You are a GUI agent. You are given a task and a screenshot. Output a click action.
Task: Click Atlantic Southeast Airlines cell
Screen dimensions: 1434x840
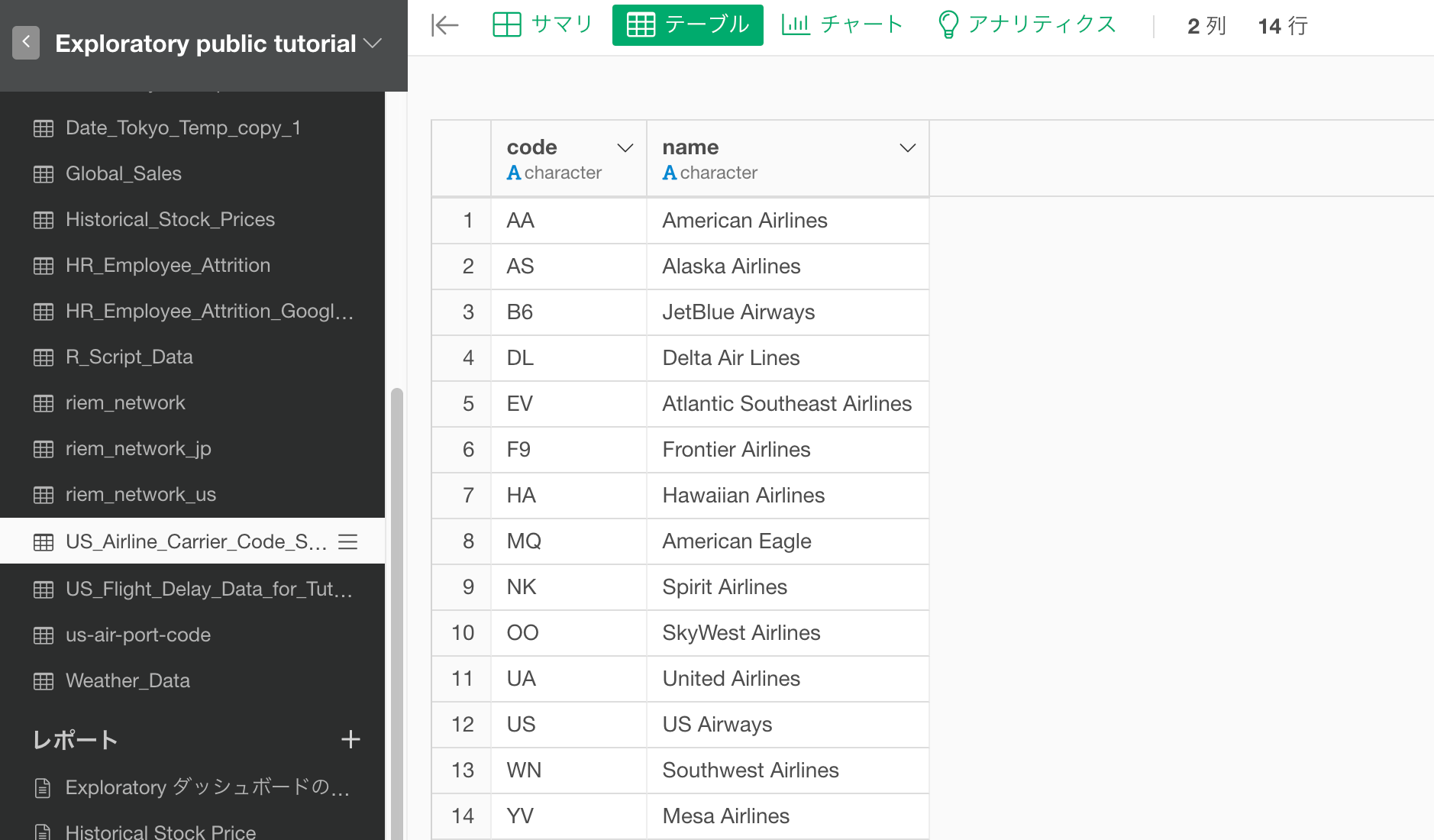coord(787,404)
